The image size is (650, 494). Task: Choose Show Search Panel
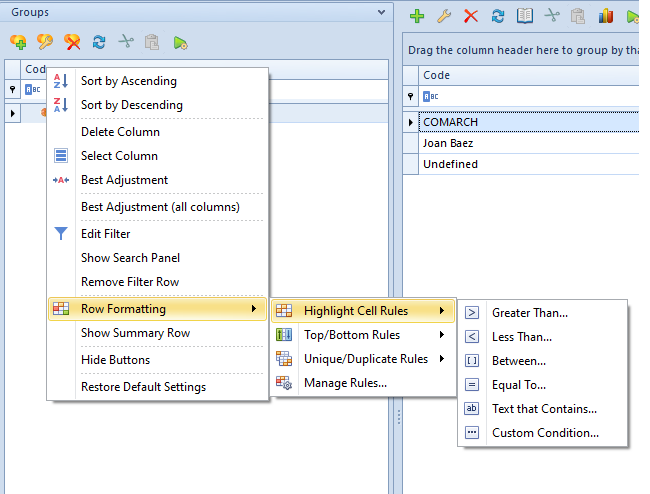click(x=158, y=258)
